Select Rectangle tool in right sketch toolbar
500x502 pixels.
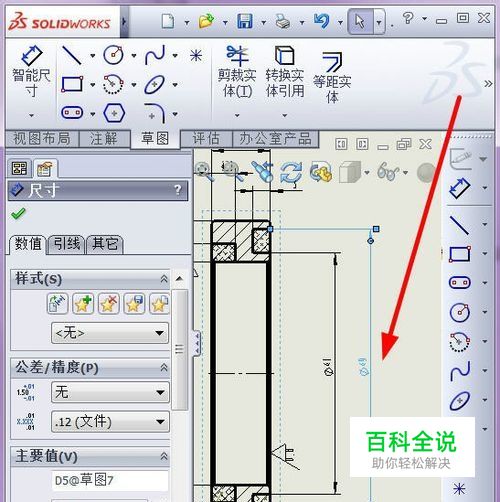tap(460, 254)
